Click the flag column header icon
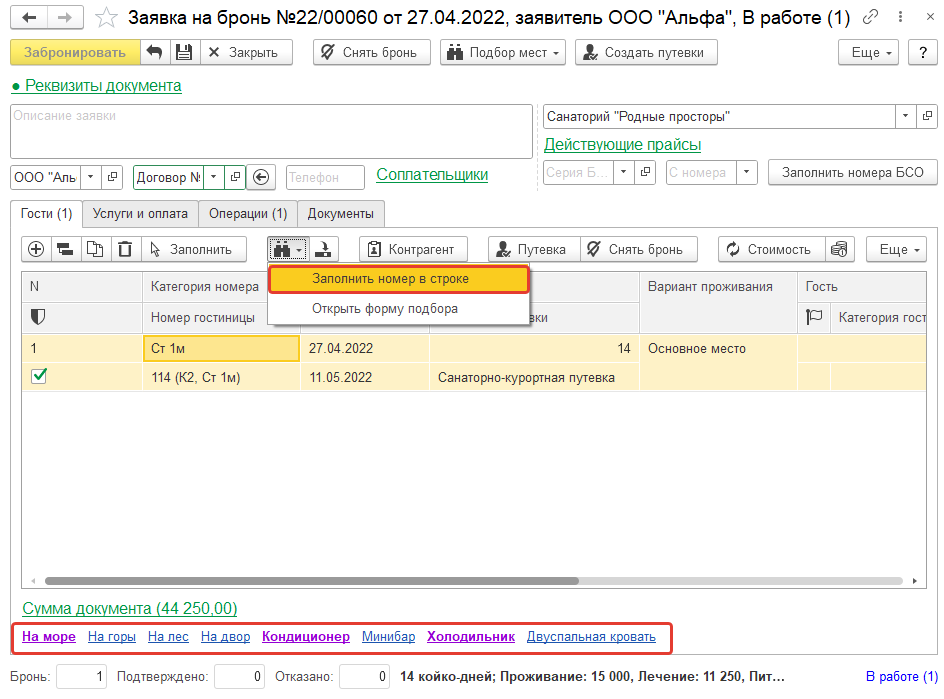Image resolution: width=944 pixels, height=699 pixels. [x=814, y=317]
